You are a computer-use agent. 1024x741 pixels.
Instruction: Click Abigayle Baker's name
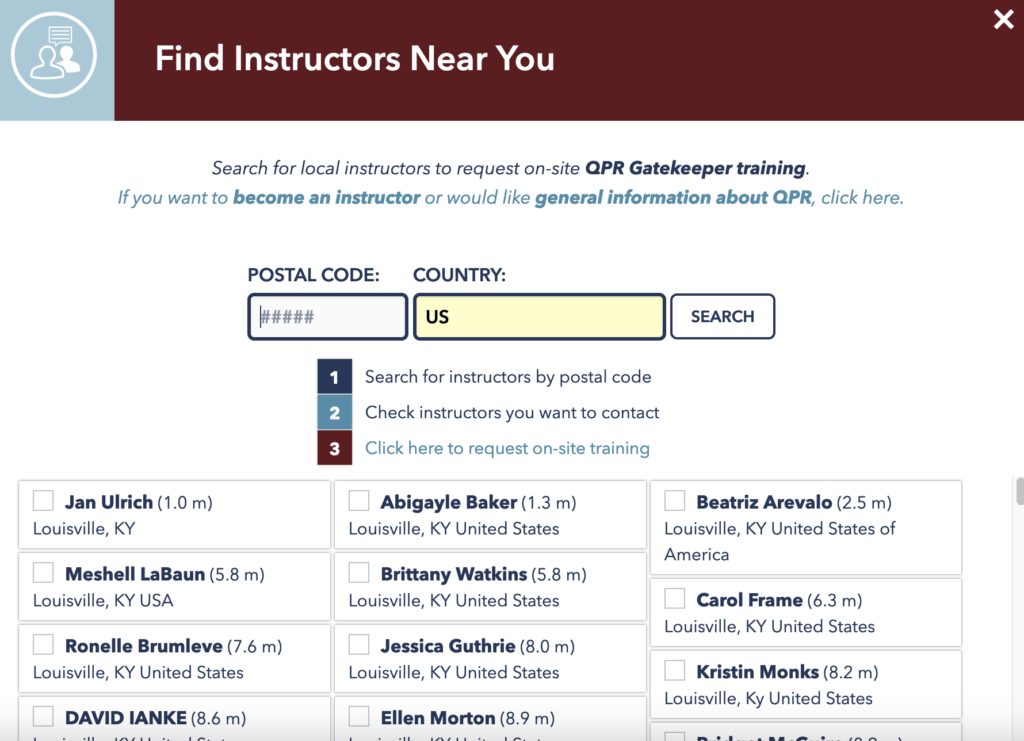[449, 502]
